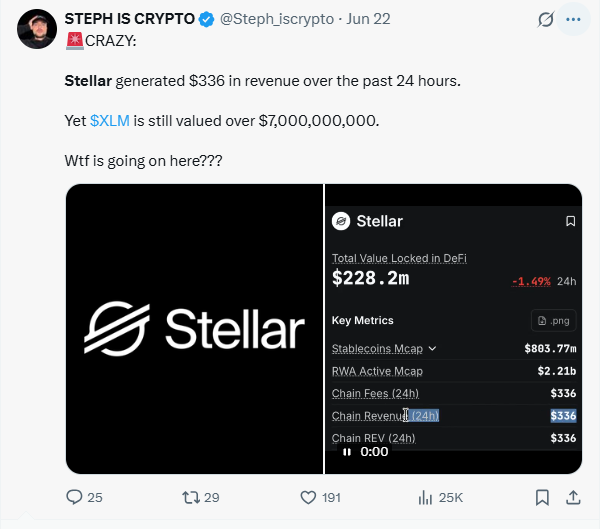Expand the Stablecoins Mcap chevron
This screenshot has width=603, height=529.
[x=433, y=348]
